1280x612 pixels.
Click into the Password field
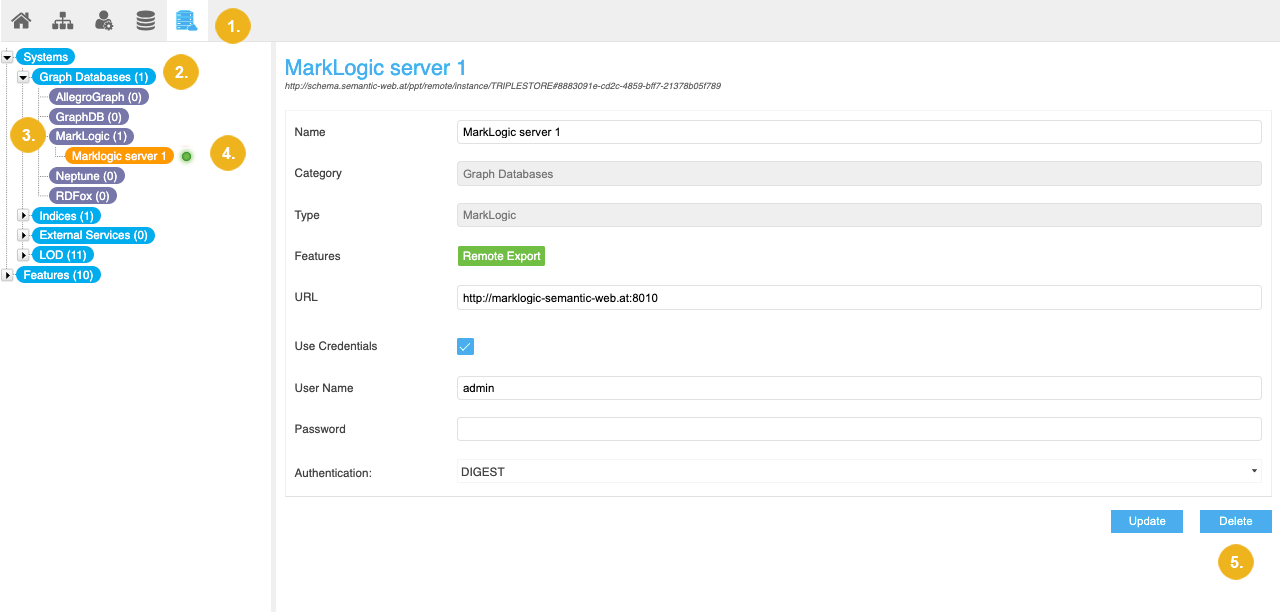pos(858,429)
